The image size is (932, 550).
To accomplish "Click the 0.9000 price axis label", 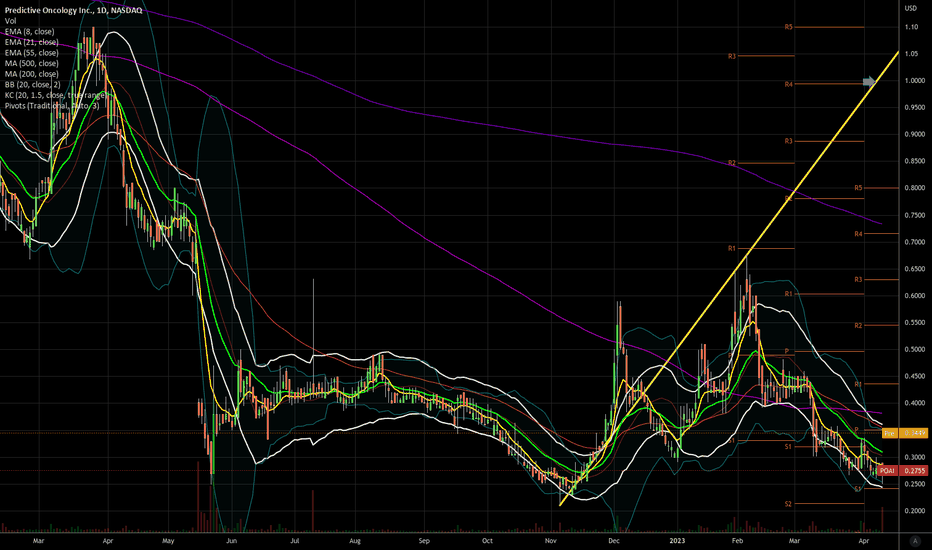I will tap(915, 134).
